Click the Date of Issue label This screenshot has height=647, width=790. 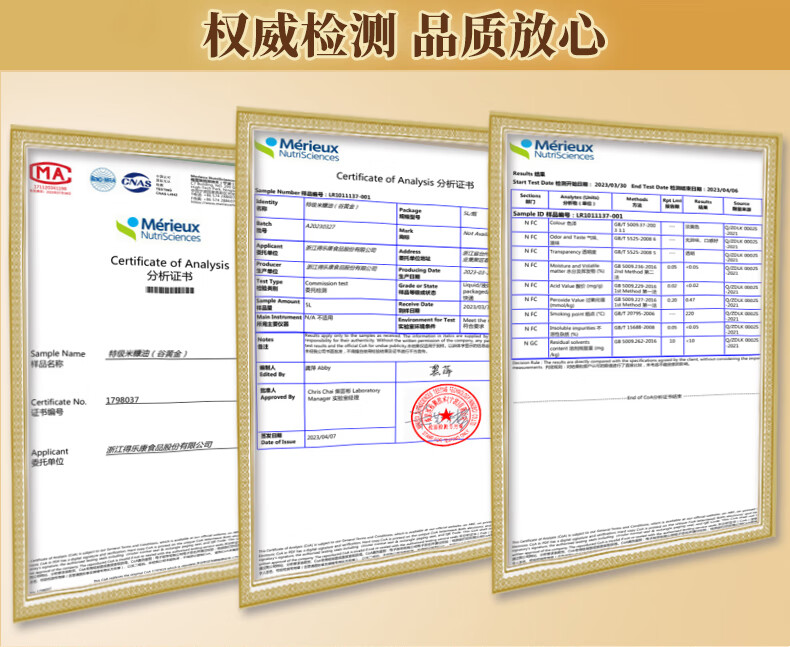[x=278, y=439]
